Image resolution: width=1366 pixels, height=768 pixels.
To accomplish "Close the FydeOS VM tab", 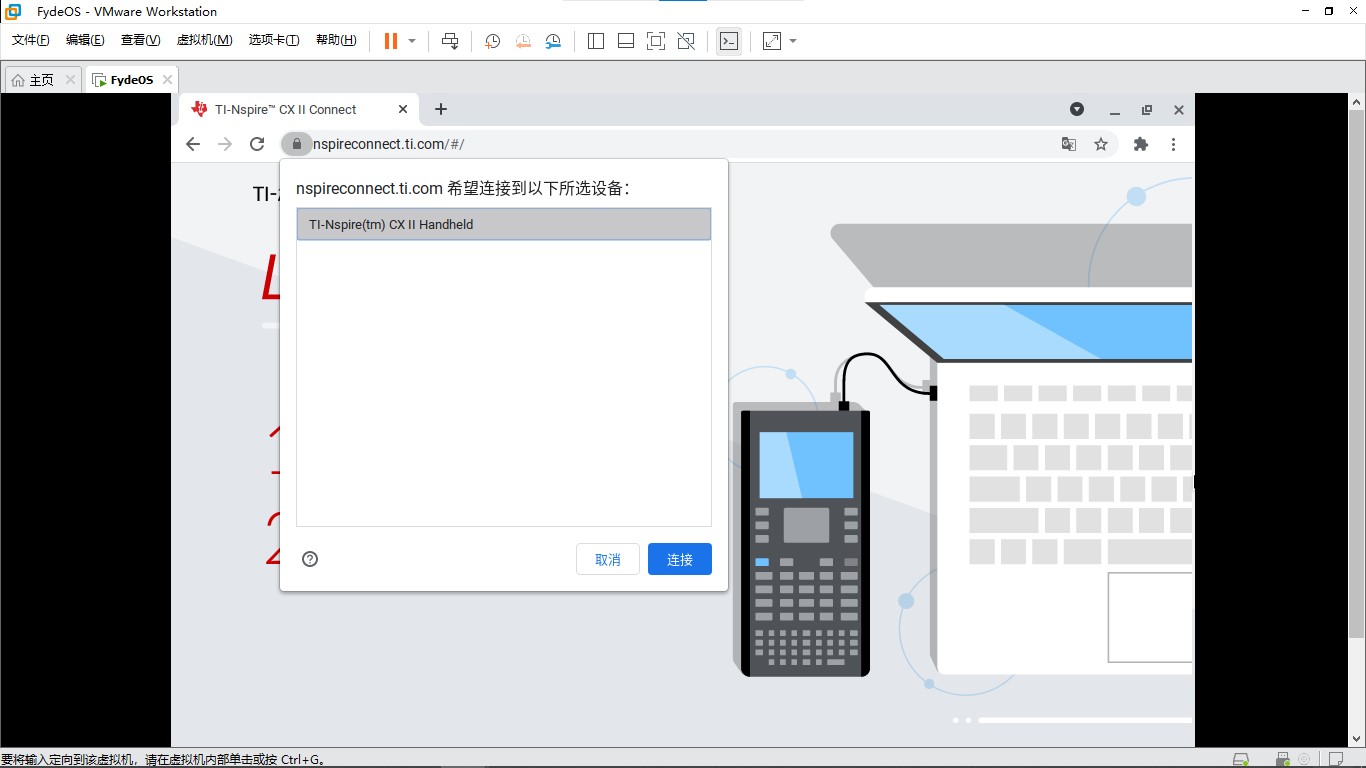I will (x=167, y=80).
